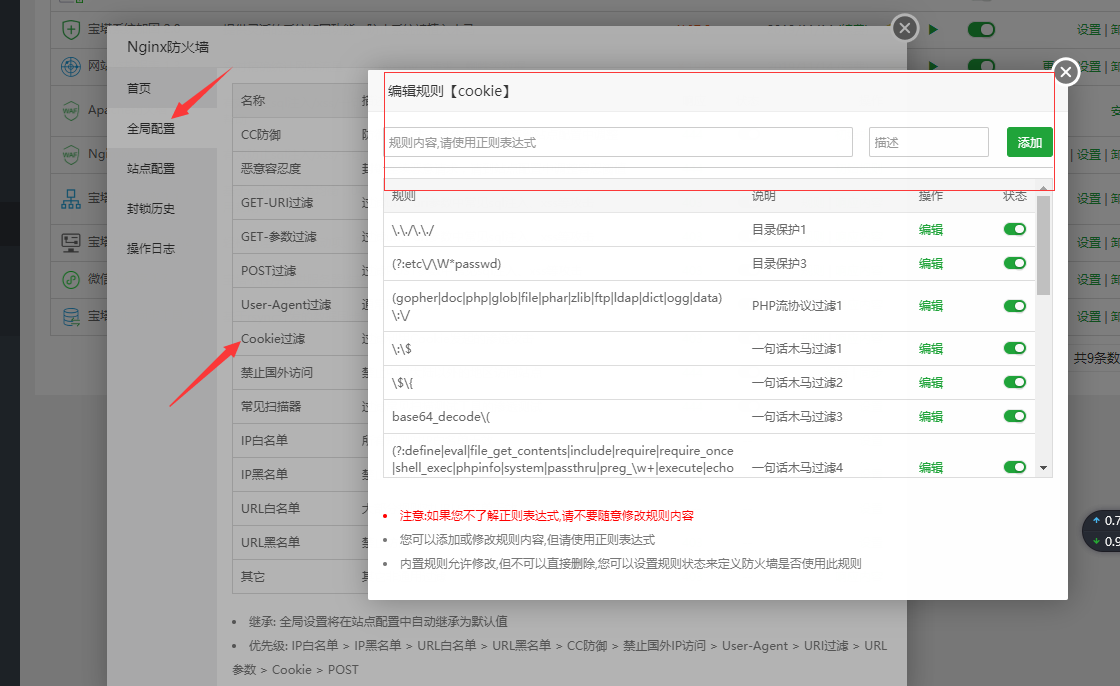The width and height of the screenshot is (1120, 686).
Task: Click the shield icon in the background plugin list
Action: pos(71,29)
